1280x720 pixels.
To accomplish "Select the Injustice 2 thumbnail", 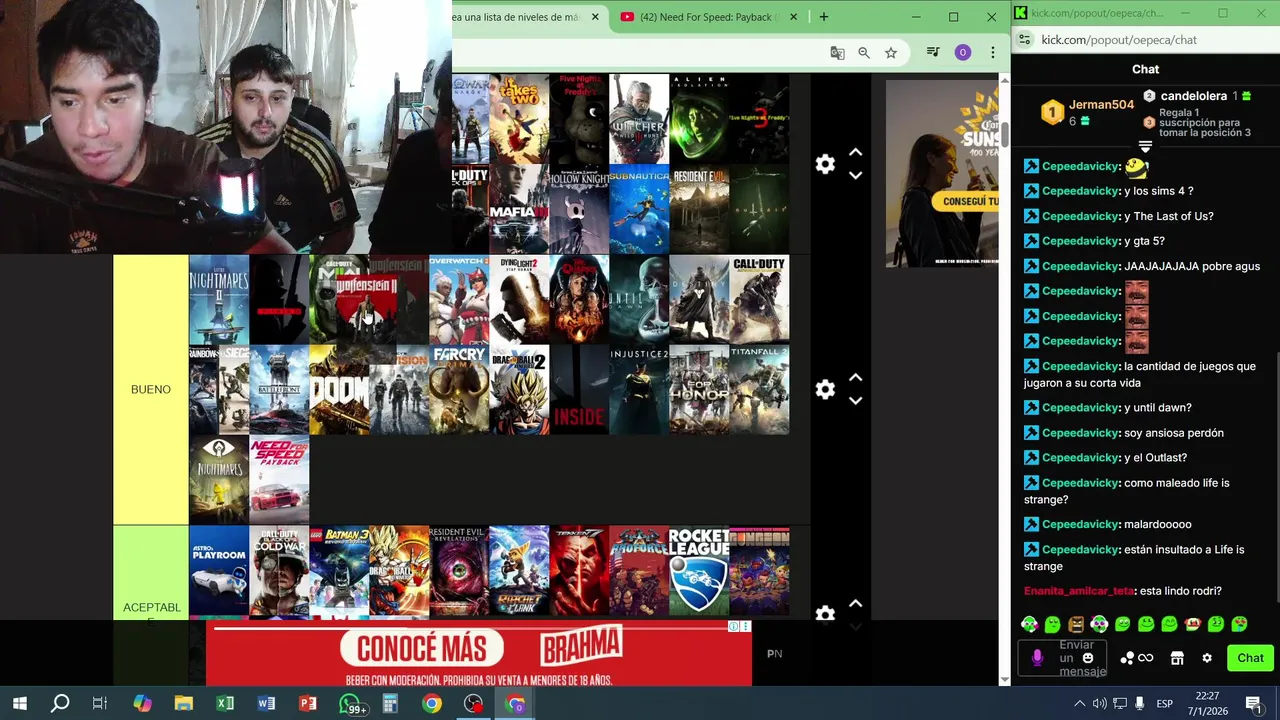I will (x=639, y=390).
